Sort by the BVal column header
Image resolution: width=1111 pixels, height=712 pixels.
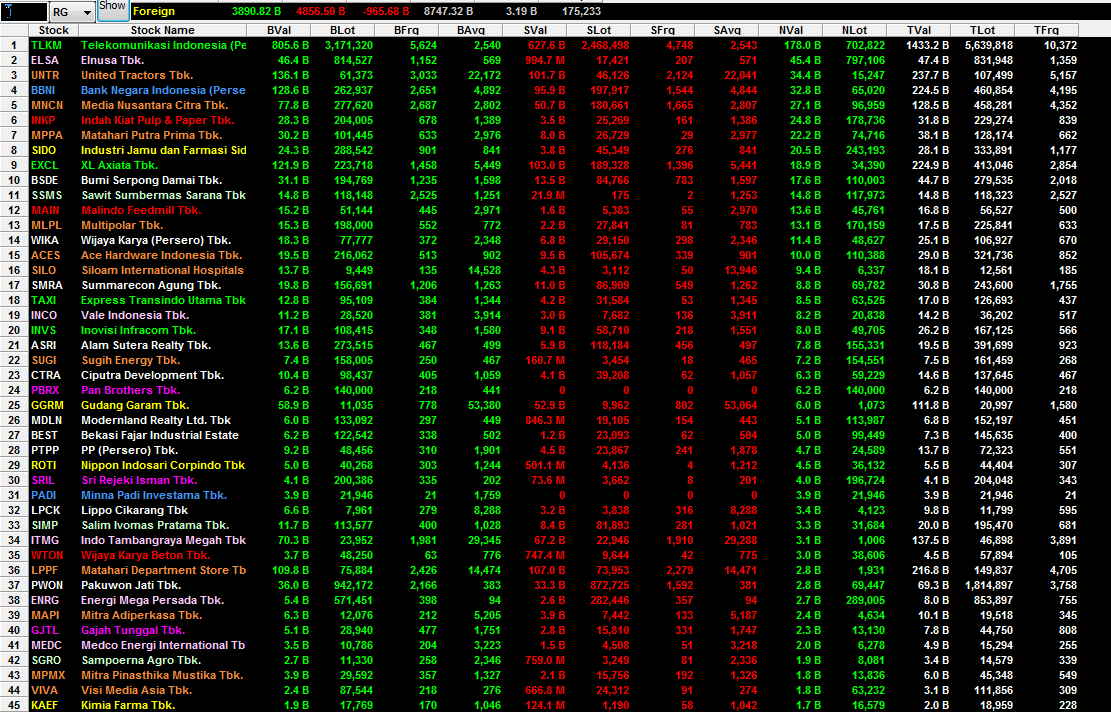point(278,30)
